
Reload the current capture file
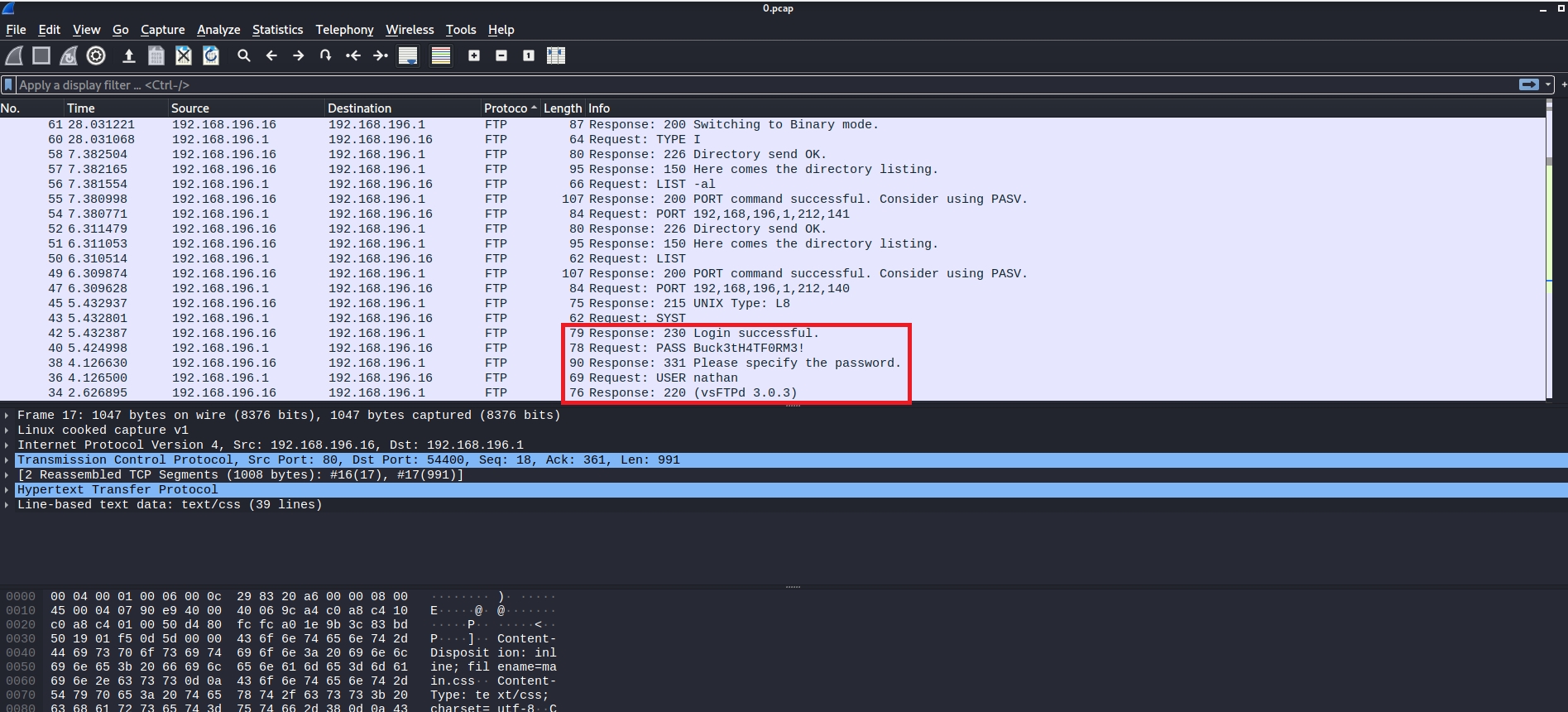pyautogui.click(x=211, y=55)
